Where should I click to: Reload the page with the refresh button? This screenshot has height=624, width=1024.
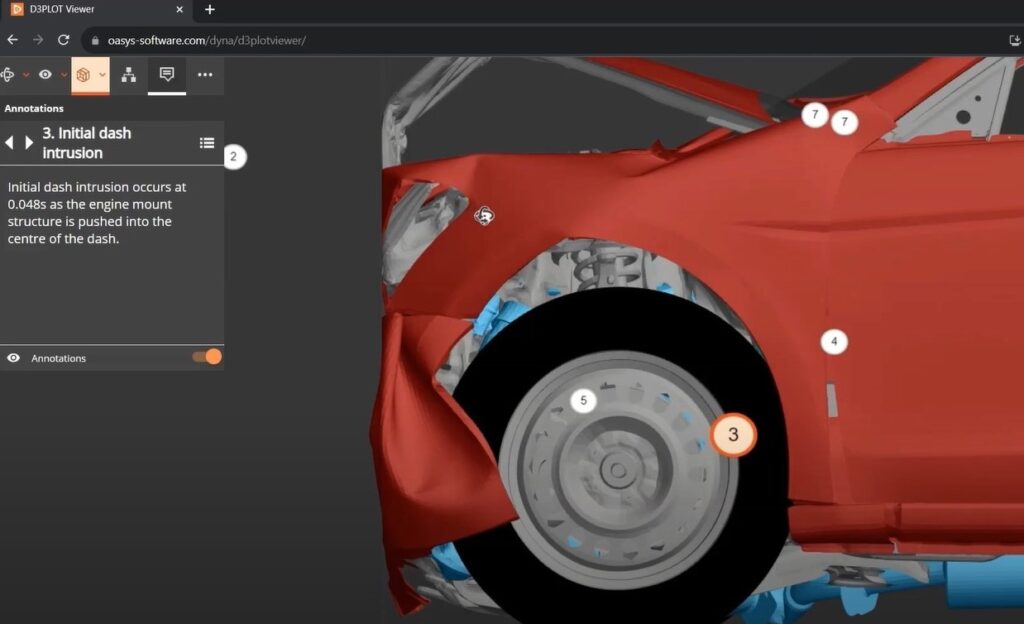(x=63, y=40)
